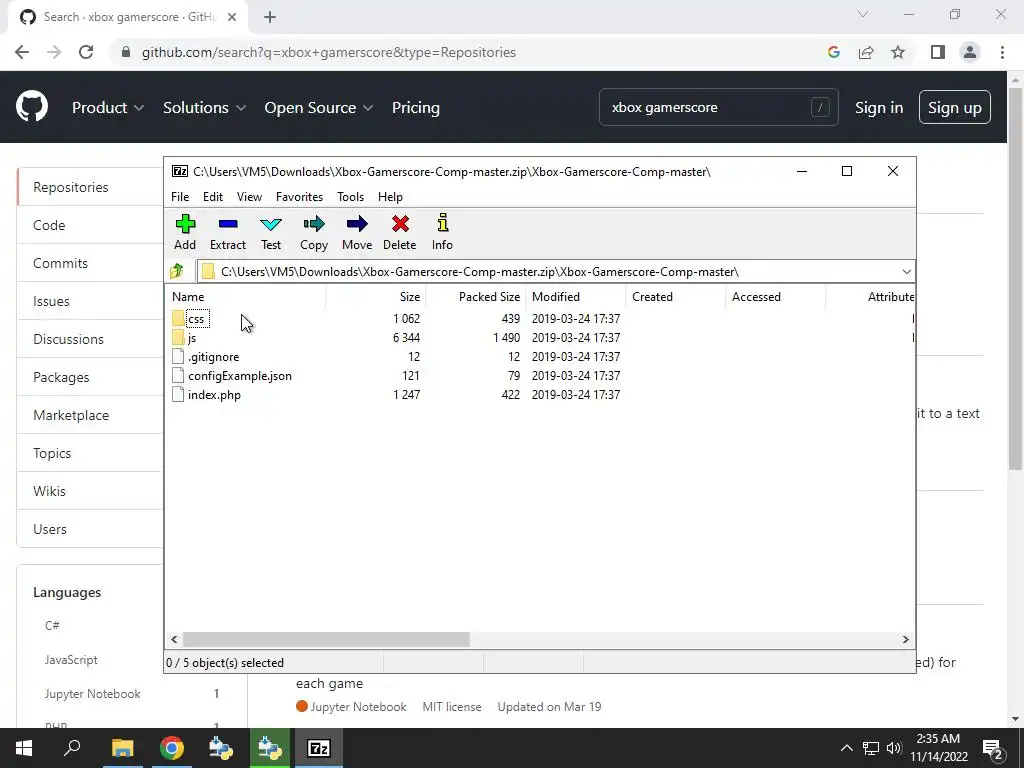Select the .gitignore file icon
The image size is (1024, 768).
point(178,356)
